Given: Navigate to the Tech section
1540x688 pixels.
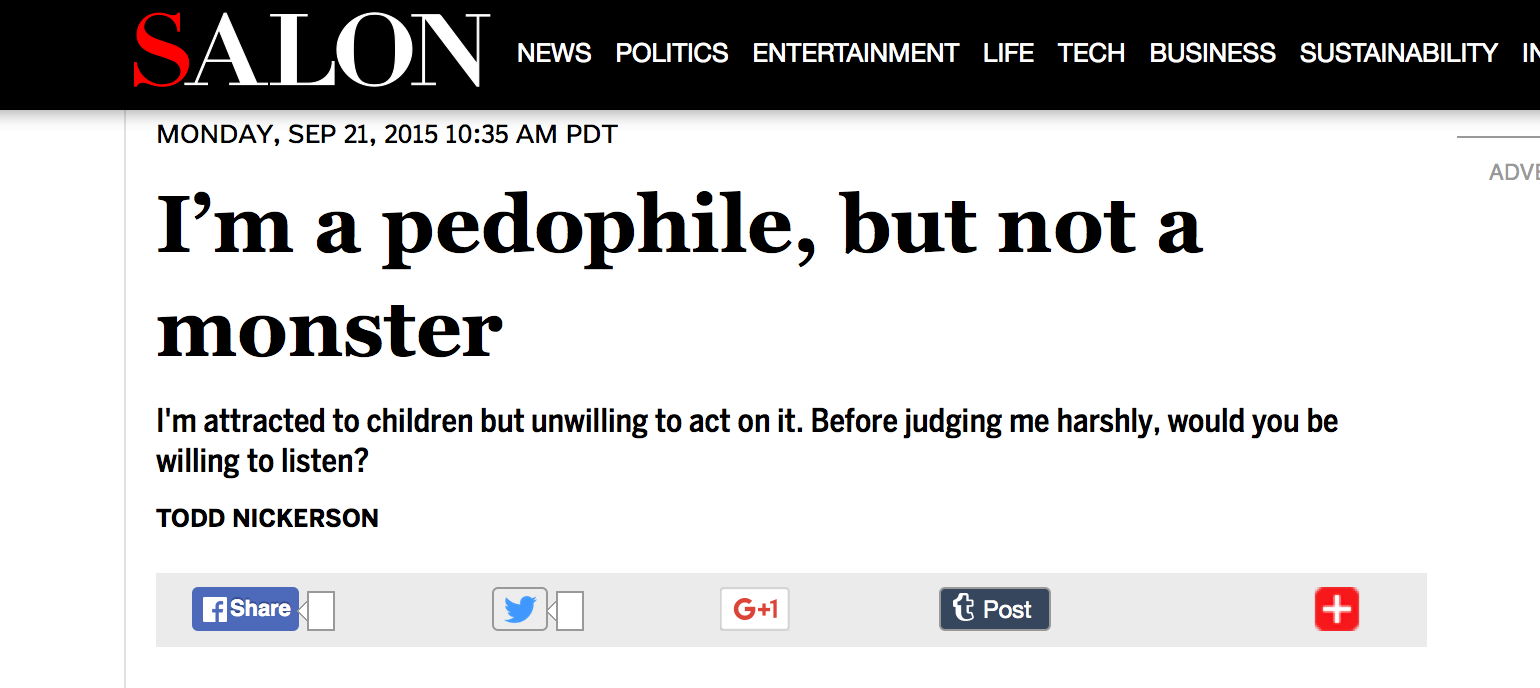Looking at the screenshot, I should pos(1092,53).
